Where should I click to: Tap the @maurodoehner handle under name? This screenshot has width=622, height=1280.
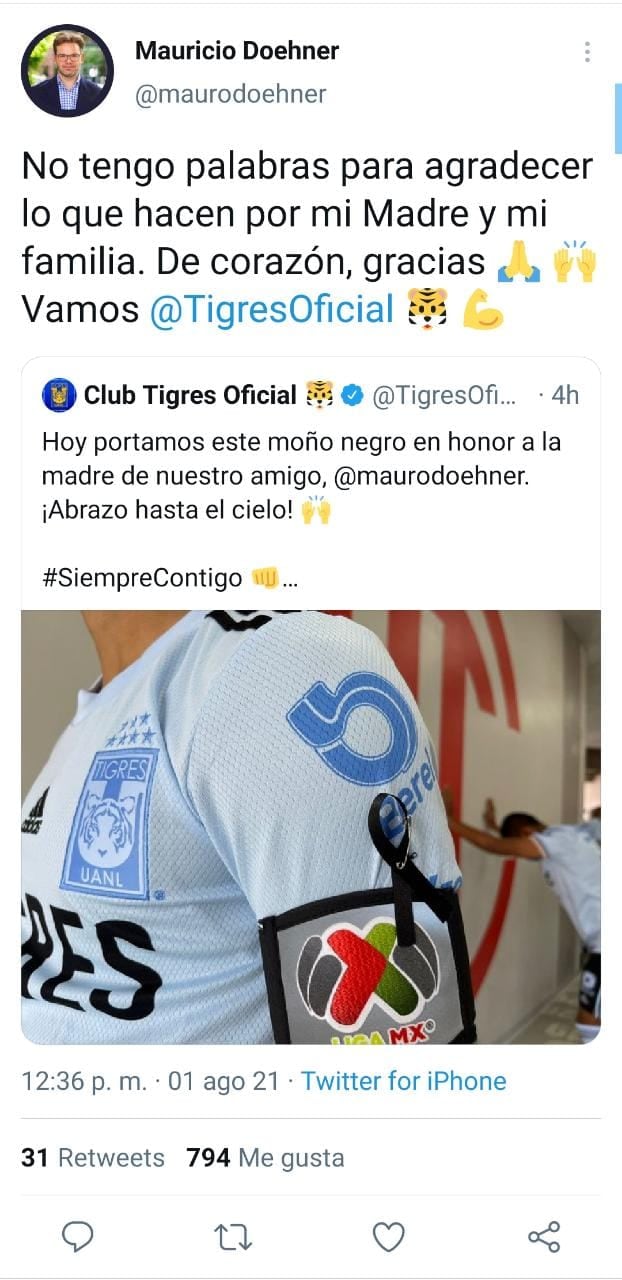click(229, 94)
